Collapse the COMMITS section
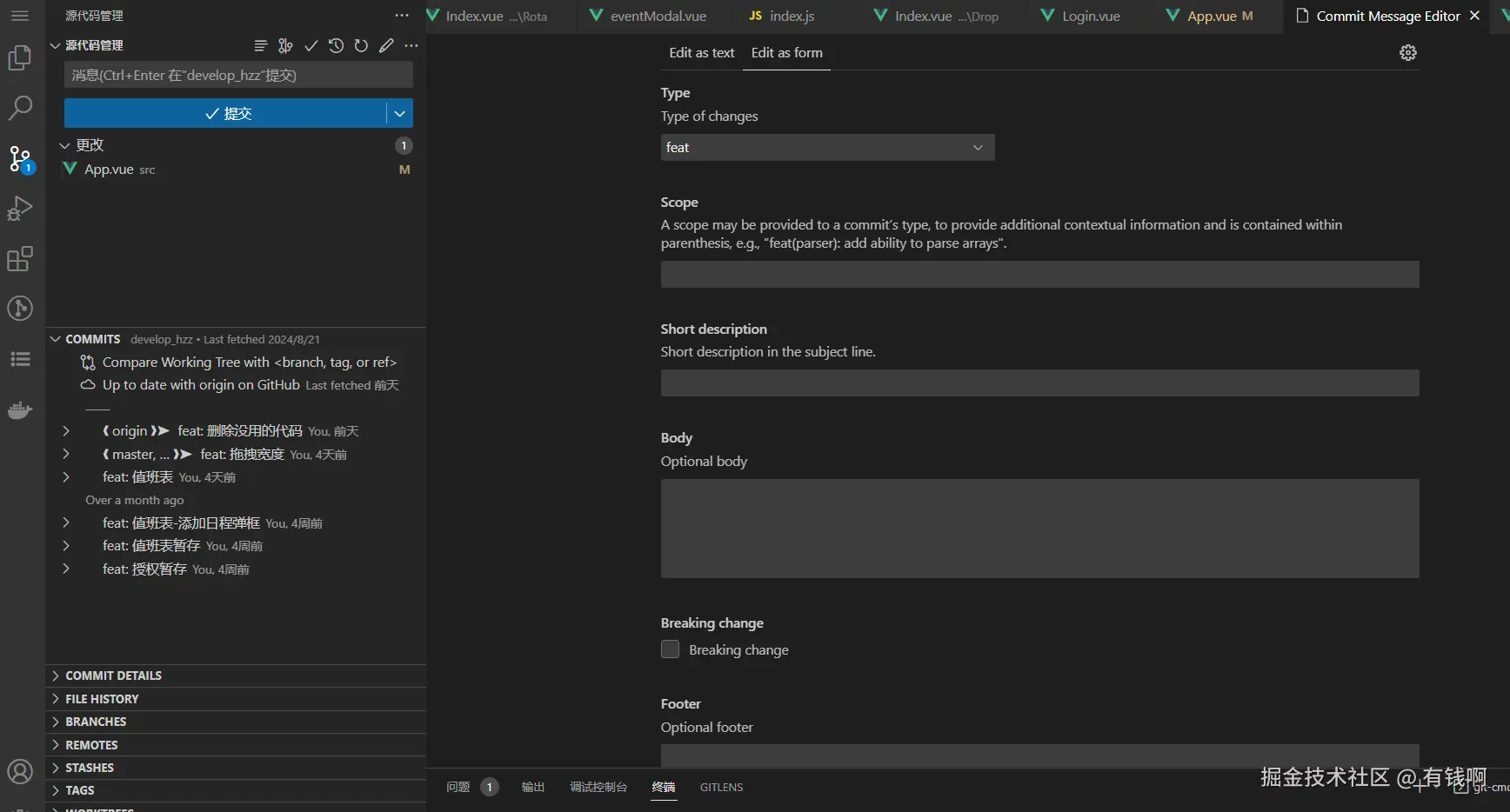 pyautogui.click(x=56, y=339)
